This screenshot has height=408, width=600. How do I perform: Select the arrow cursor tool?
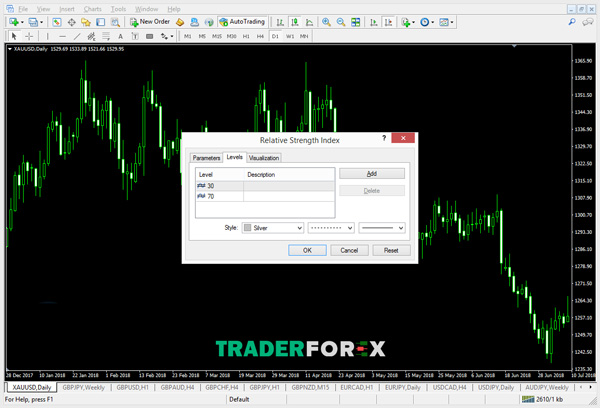[x=14, y=36]
